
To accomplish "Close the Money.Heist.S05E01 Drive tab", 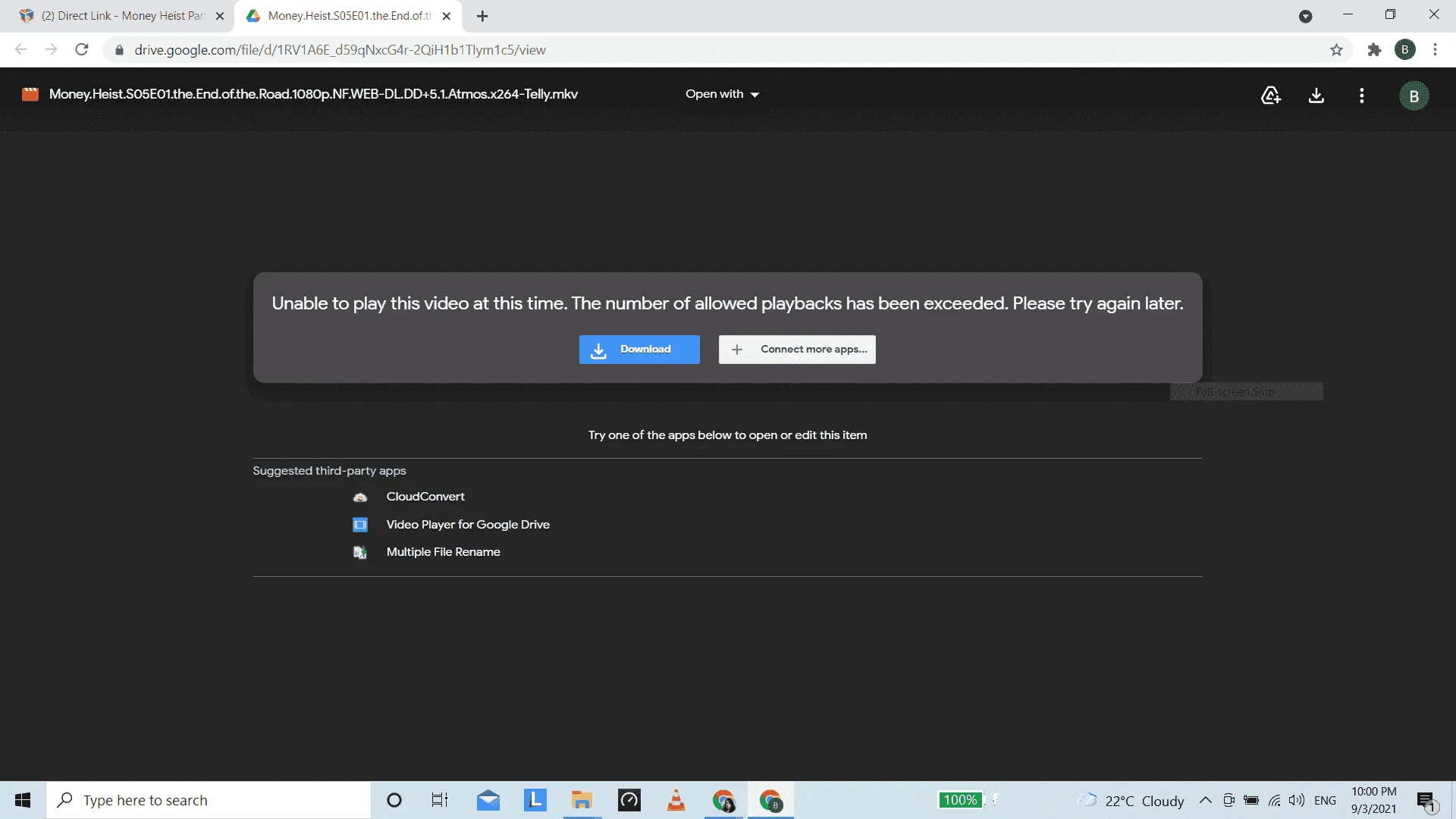I will click(x=447, y=16).
